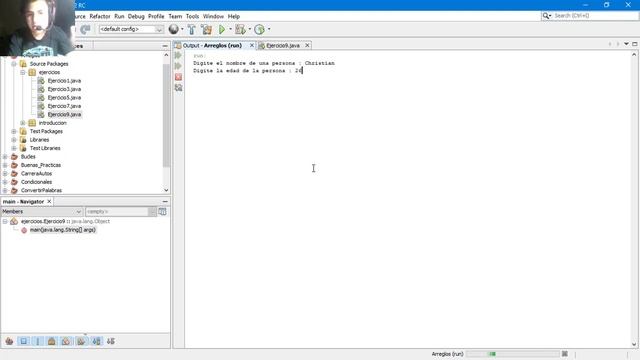Select the ConvertirPalabras project
This screenshot has width=640, height=360.
point(41,190)
